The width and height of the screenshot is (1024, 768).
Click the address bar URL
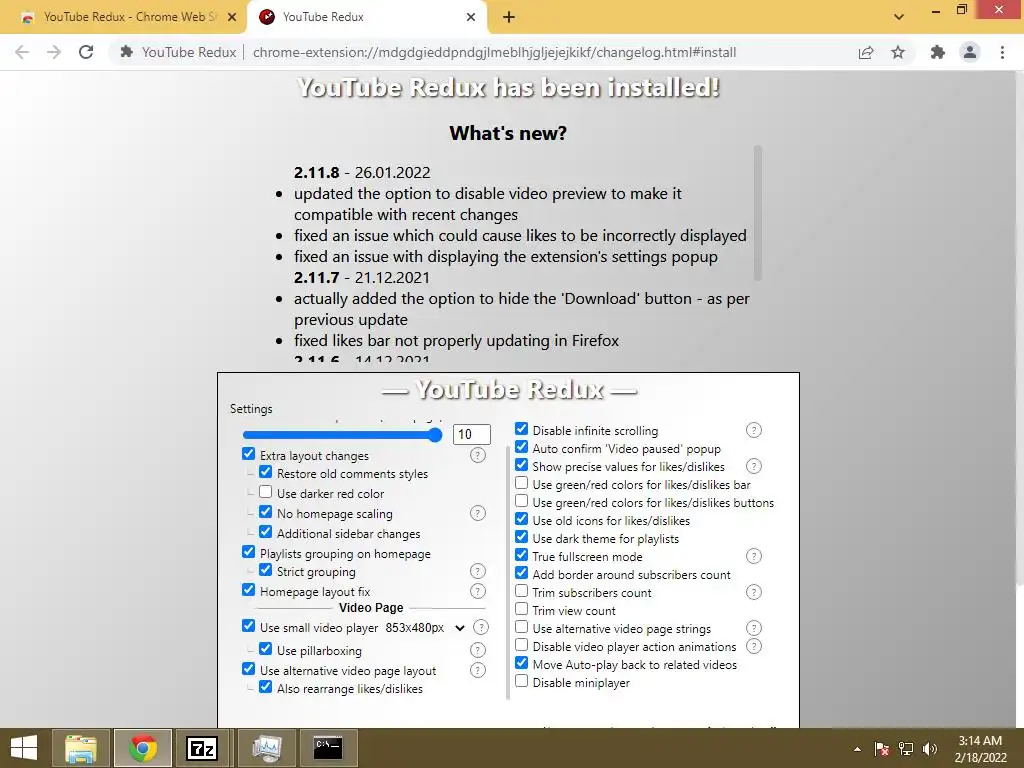click(x=494, y=52)
